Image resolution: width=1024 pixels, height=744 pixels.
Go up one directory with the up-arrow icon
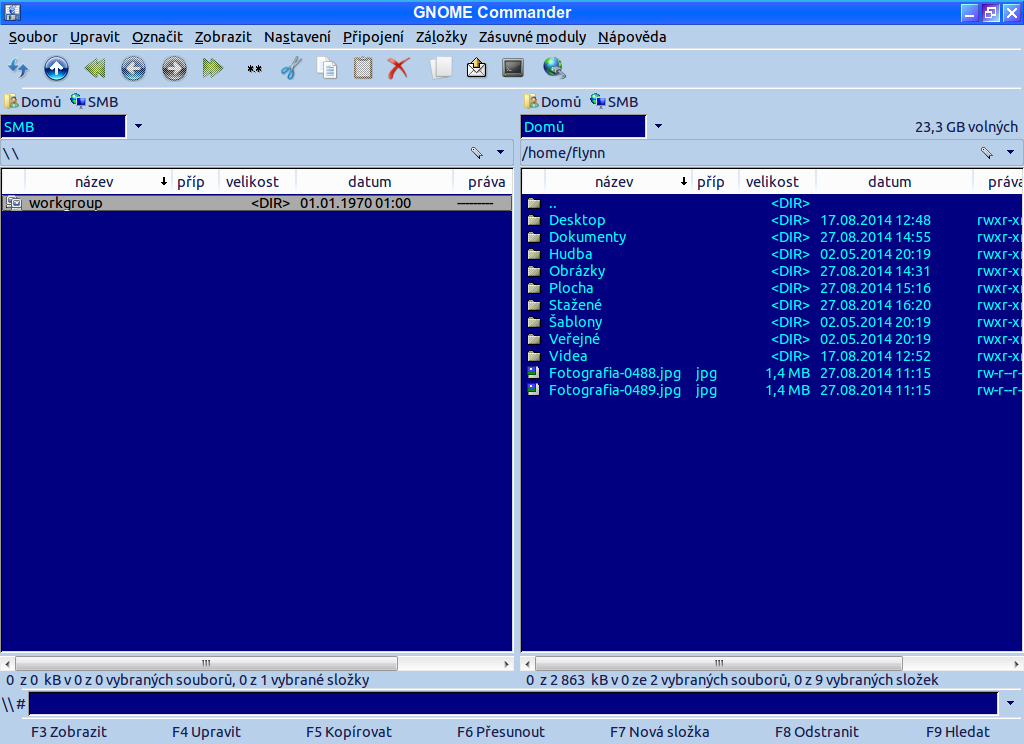(x=56, y=68)
